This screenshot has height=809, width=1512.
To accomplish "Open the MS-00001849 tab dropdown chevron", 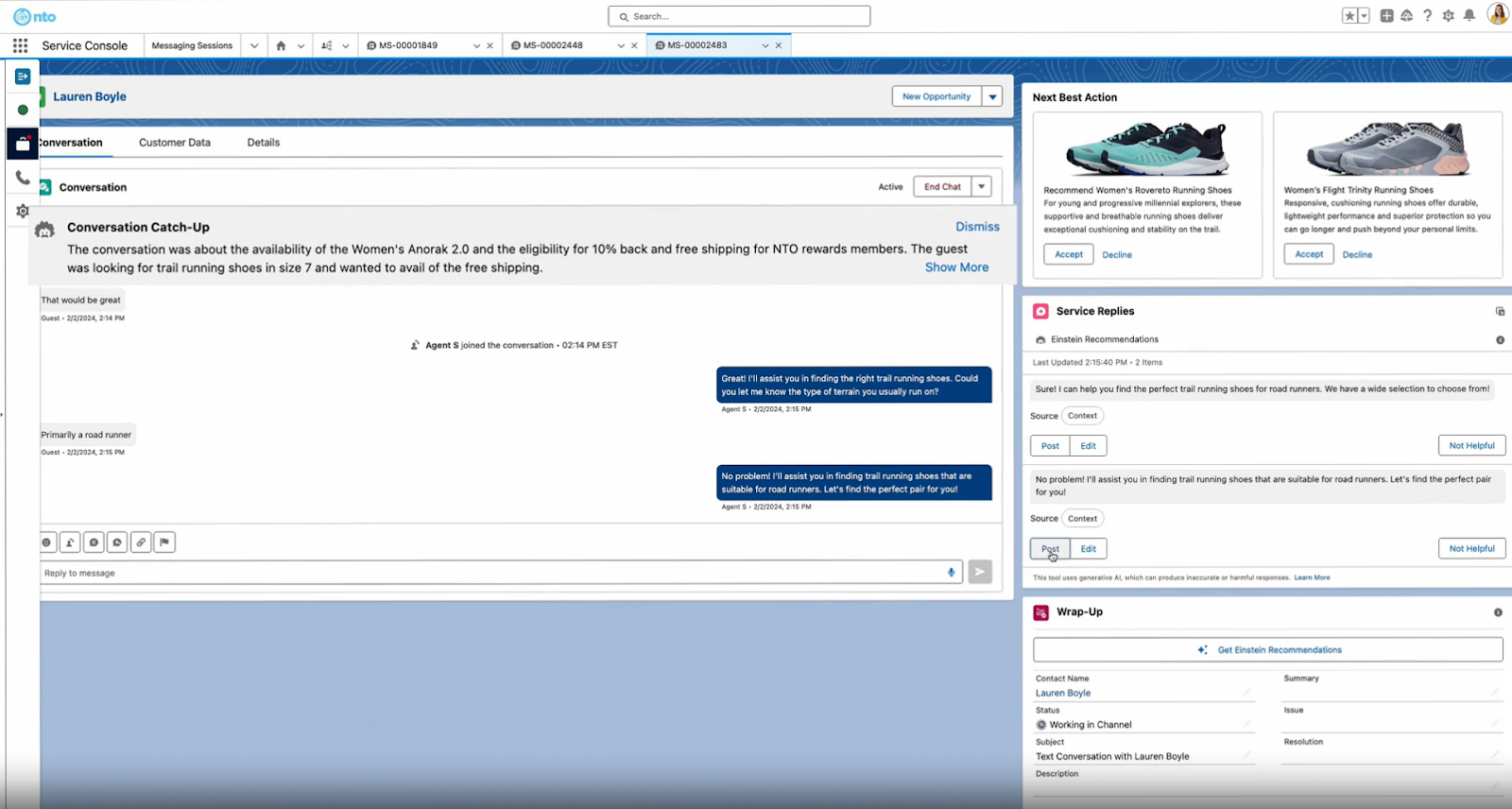I will click(x=476, y=45).
